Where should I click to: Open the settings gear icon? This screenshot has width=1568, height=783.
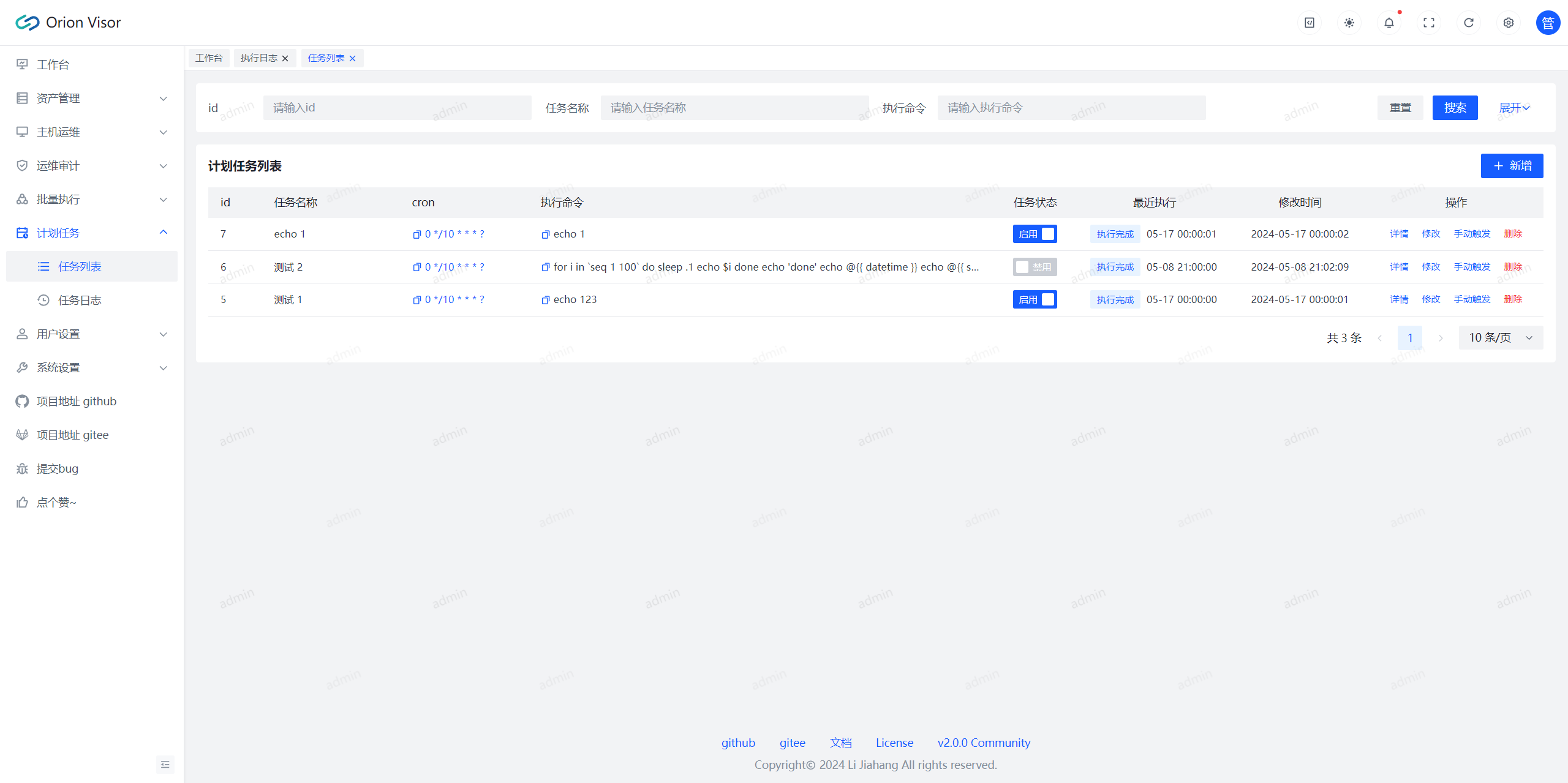(x=1508, y=23)
